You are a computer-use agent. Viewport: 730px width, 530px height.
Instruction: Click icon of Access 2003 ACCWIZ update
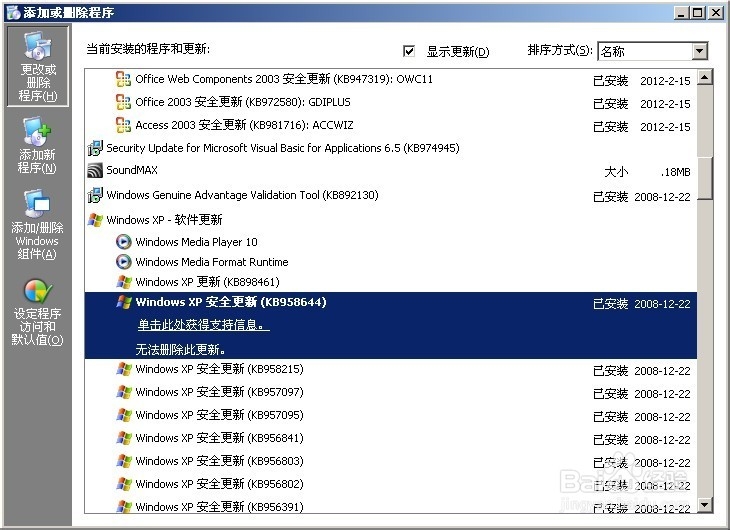pos(123,125)
